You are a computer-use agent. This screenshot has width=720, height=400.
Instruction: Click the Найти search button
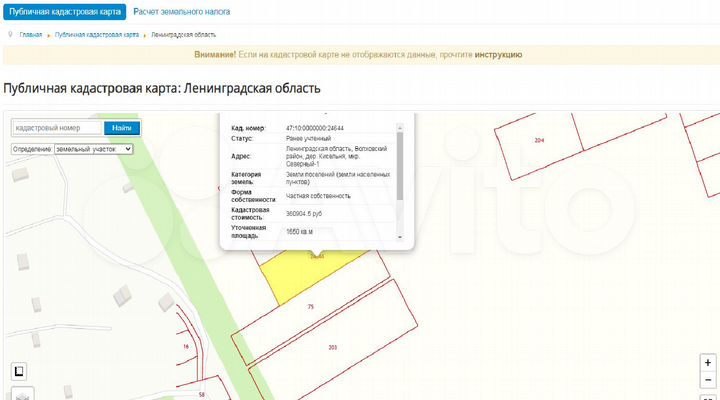122,128
